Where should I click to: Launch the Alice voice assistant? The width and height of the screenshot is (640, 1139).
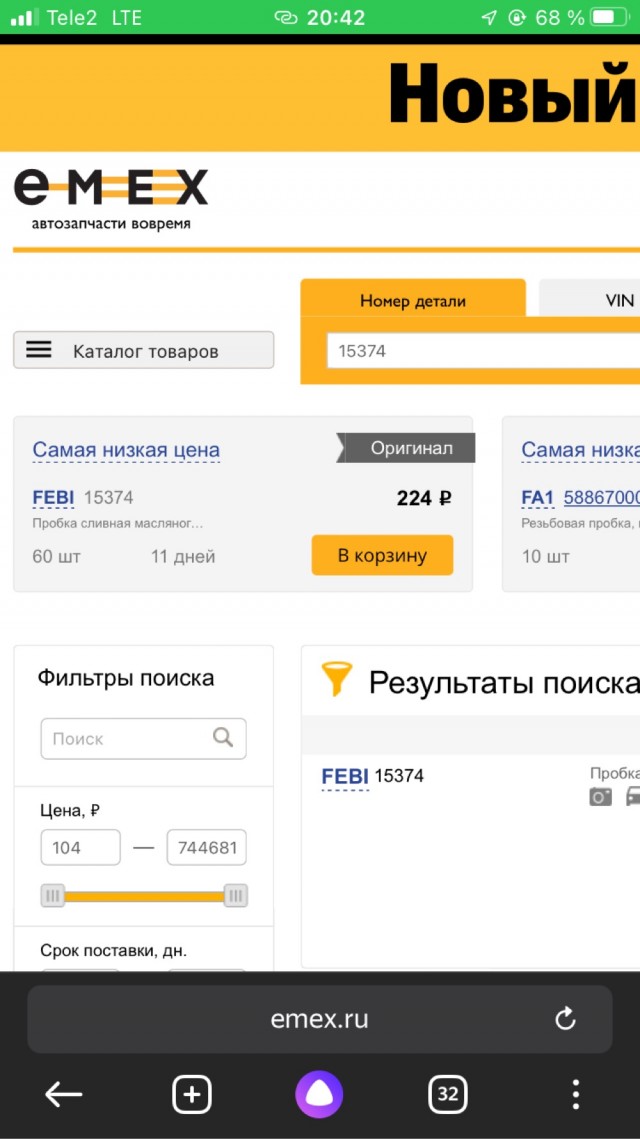(319, 1094)
